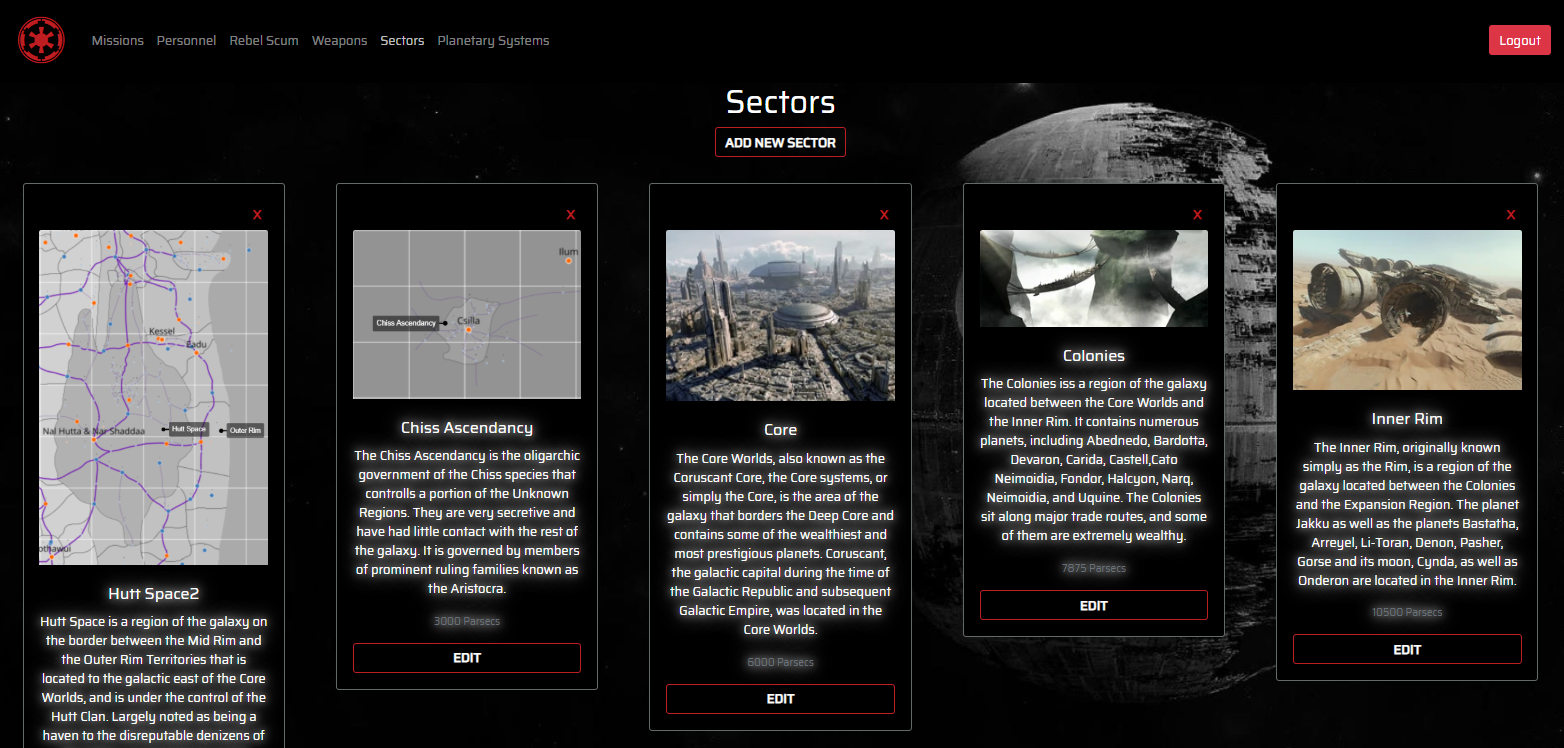
Task: Delete the Colonies sector using X
Action: (x=1197, y=215)
